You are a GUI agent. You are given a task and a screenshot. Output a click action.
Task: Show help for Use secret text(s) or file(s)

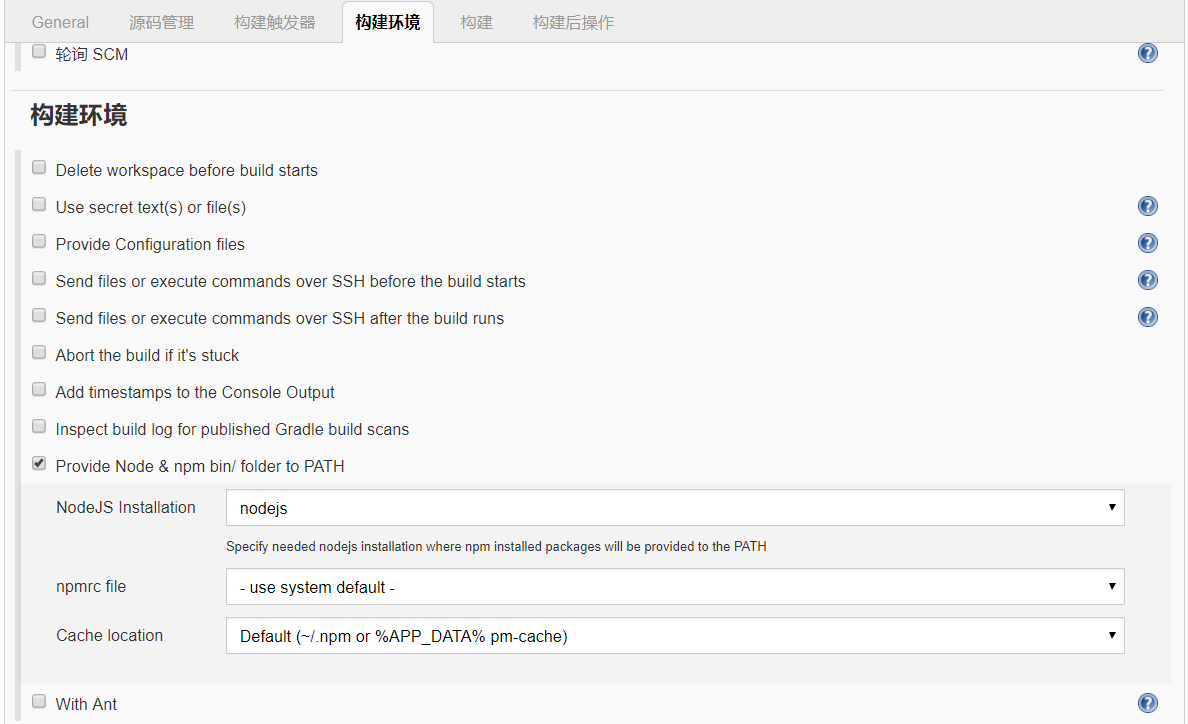click(1148, 206)
